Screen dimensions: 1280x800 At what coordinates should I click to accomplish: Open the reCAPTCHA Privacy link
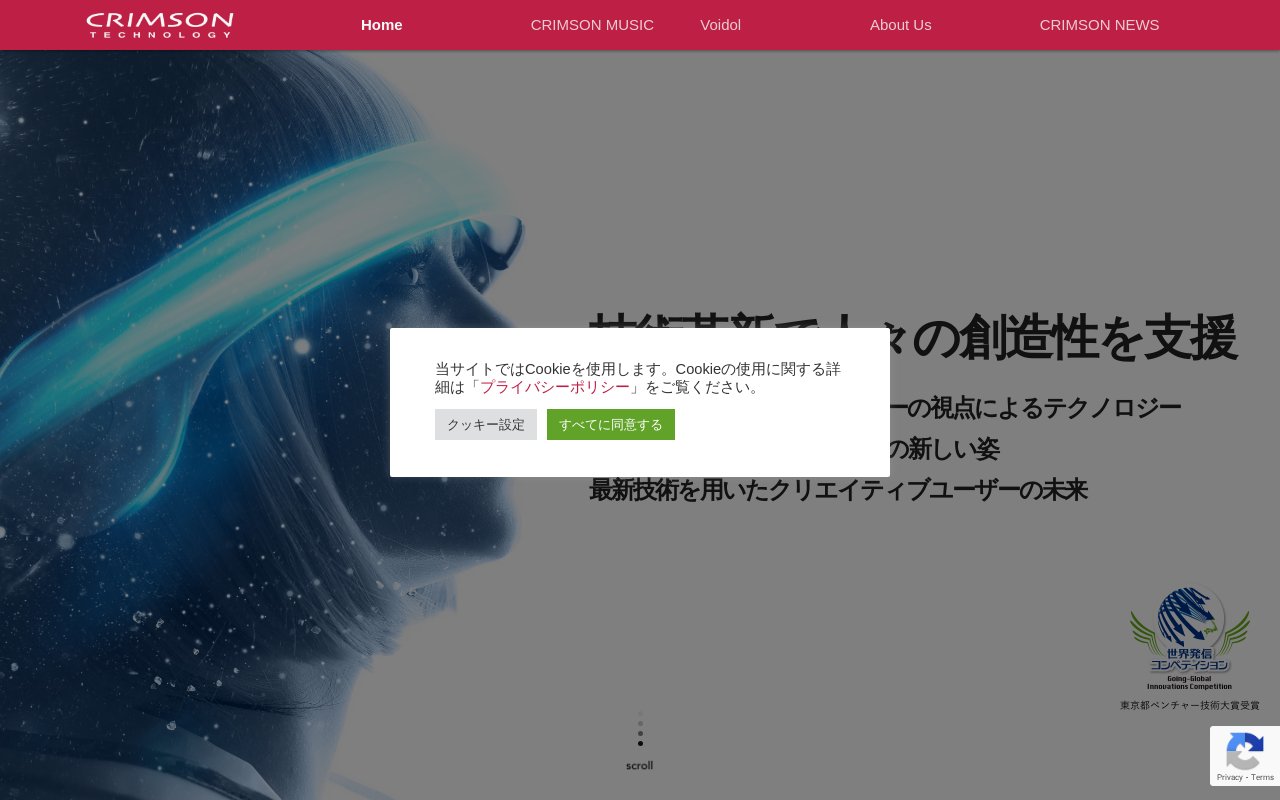point(1229,777)
